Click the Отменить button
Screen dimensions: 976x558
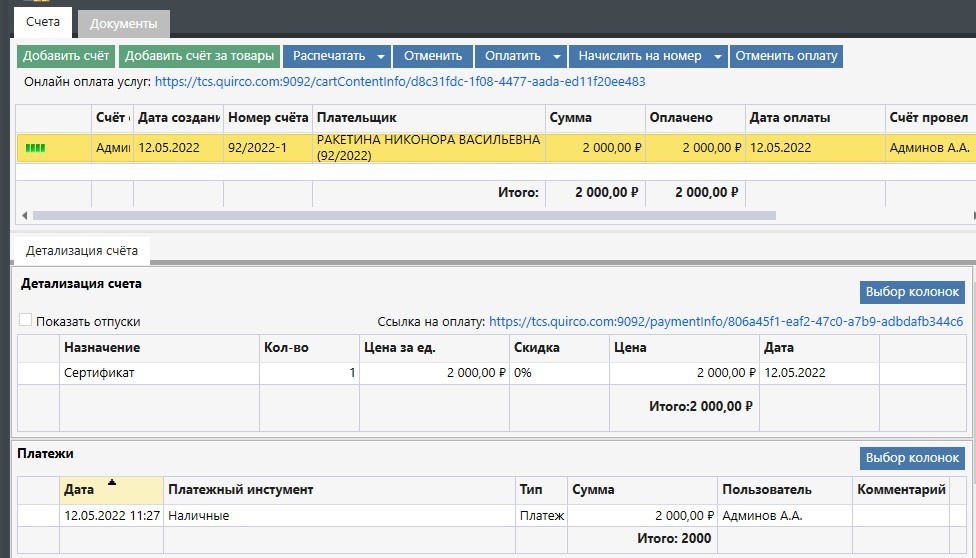tap(433, 56)
